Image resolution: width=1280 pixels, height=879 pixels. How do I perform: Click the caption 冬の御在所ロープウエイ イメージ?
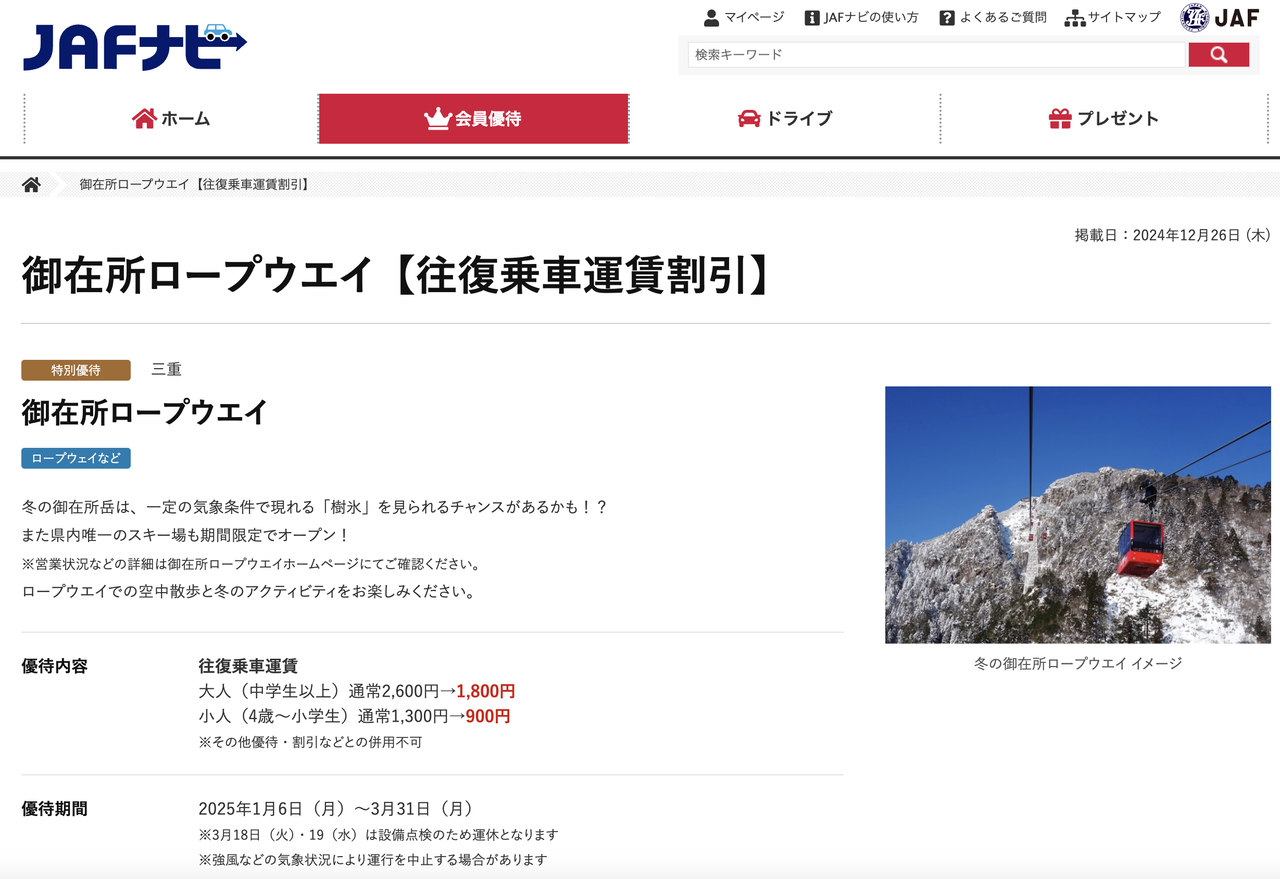(x=1078, y=663)
